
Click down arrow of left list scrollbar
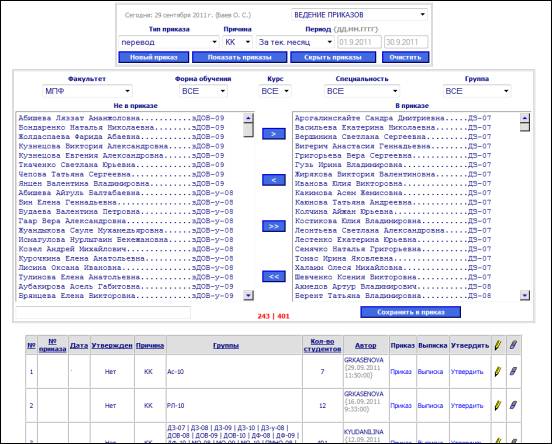pos(248,295)
